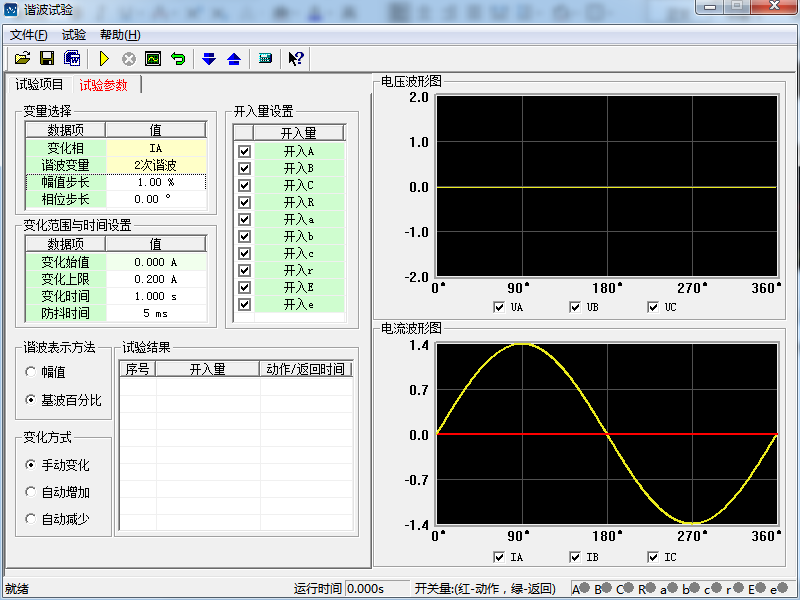This screenshot has width=800, height=600.
Task: Click the green waveform monitor icon
Action: coord(153,58)
